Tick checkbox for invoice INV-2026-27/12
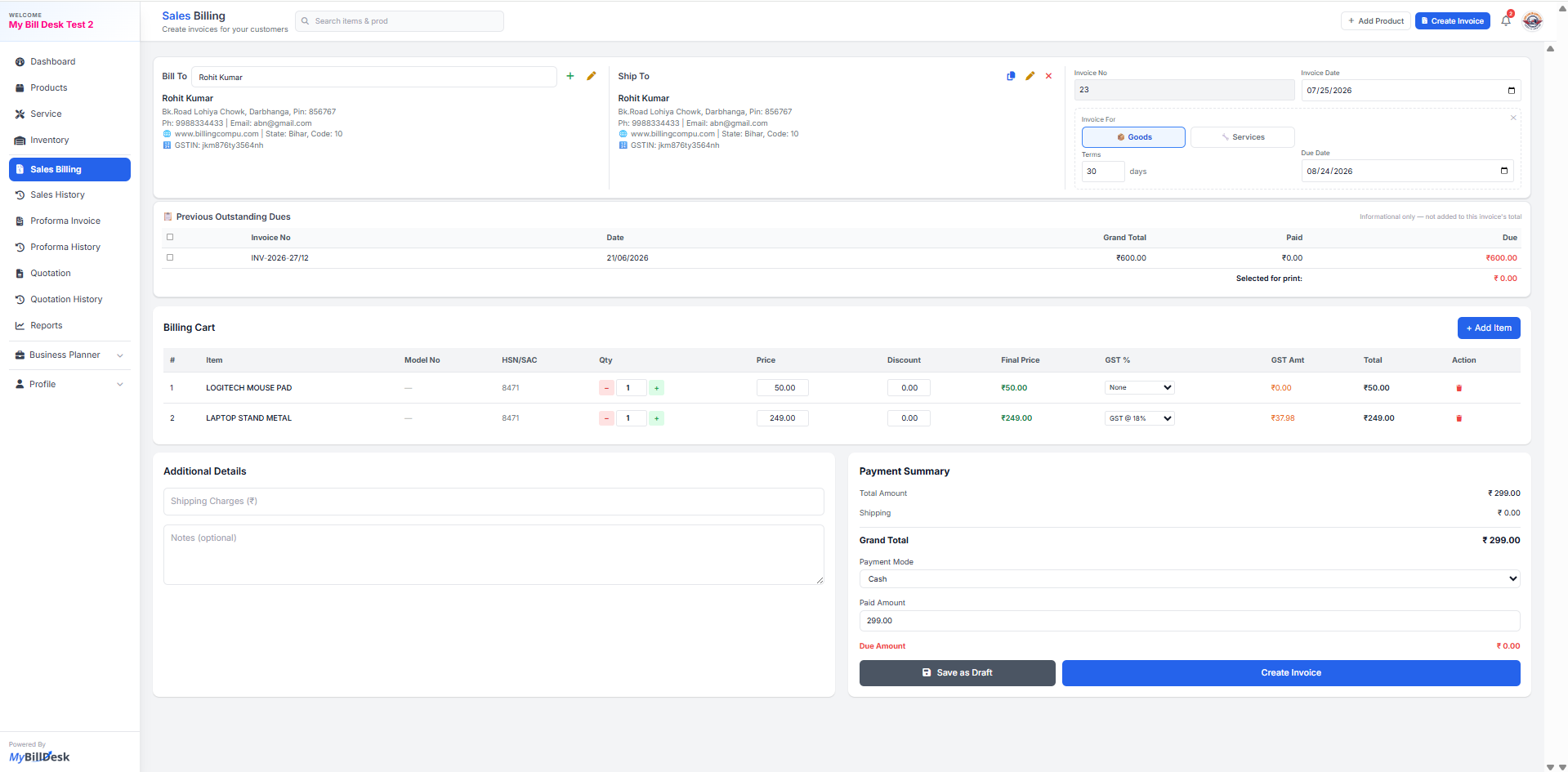 point(170,257)
